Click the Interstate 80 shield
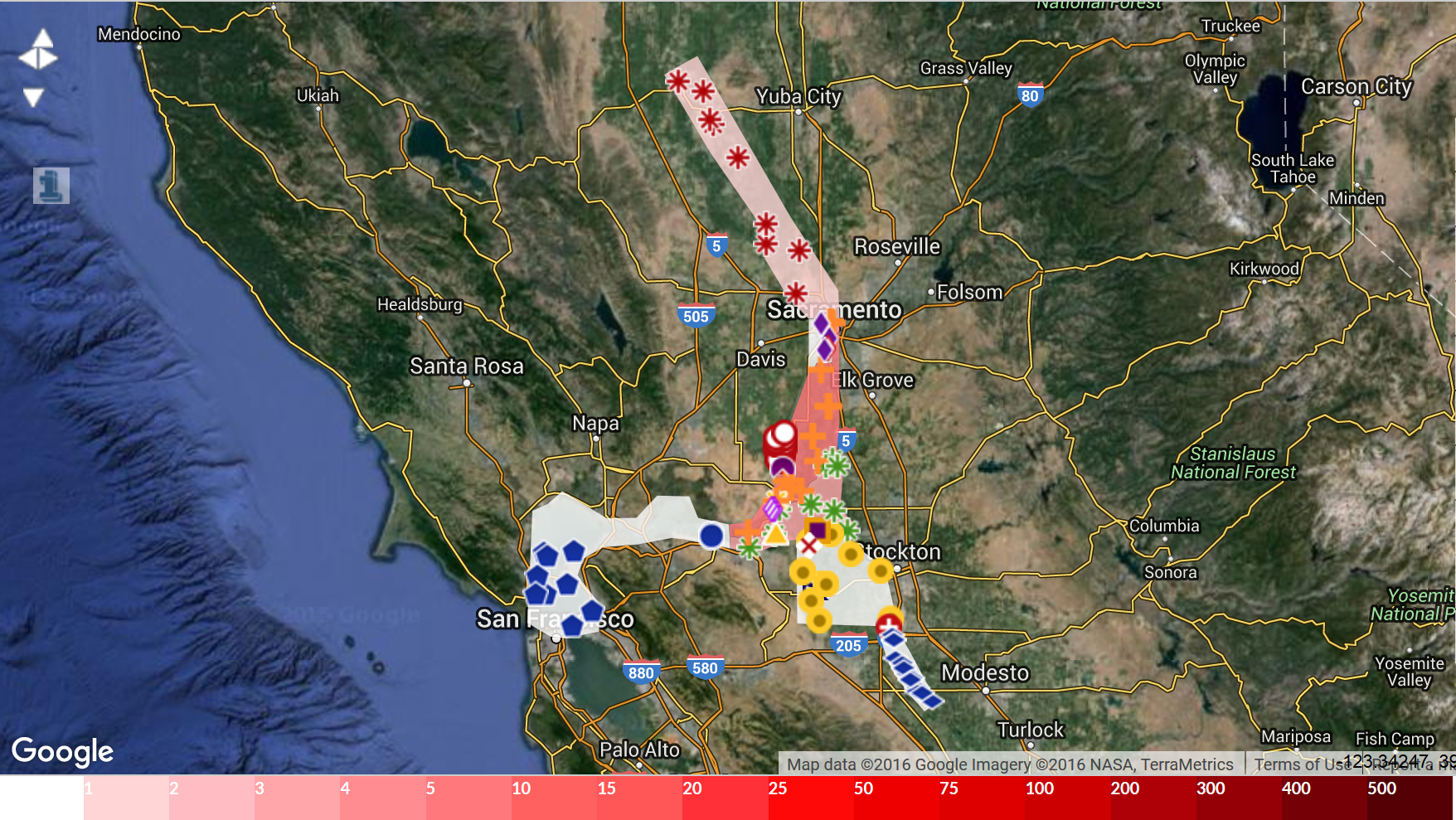Image resolution: width=1456 pixels, height=820 pixels. [1030, 95]
